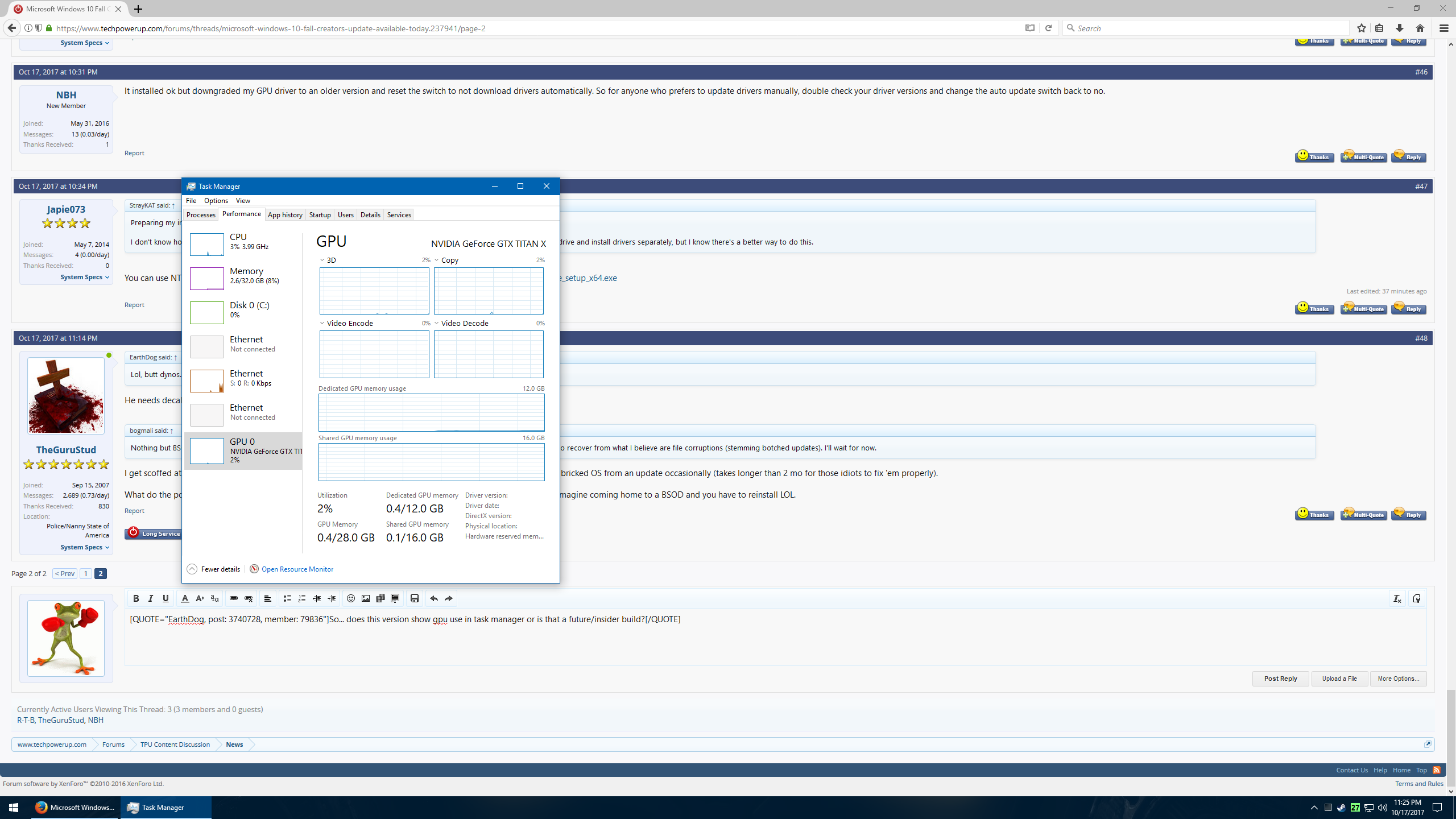Toggle bold formatting in reply editor
Screen dimensions: 1456x819
[136, 598]
